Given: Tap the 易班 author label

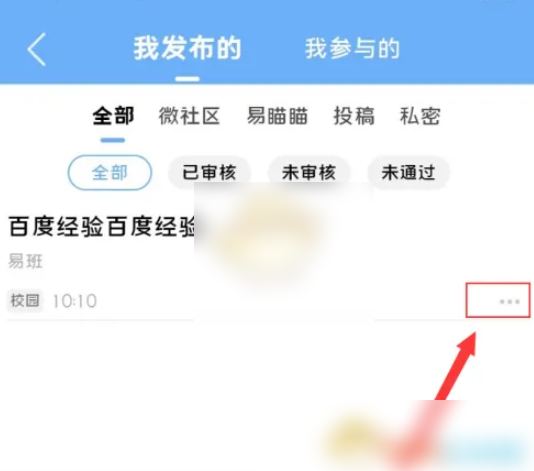Looking at the screenshot, I should [x=25, y=262].
